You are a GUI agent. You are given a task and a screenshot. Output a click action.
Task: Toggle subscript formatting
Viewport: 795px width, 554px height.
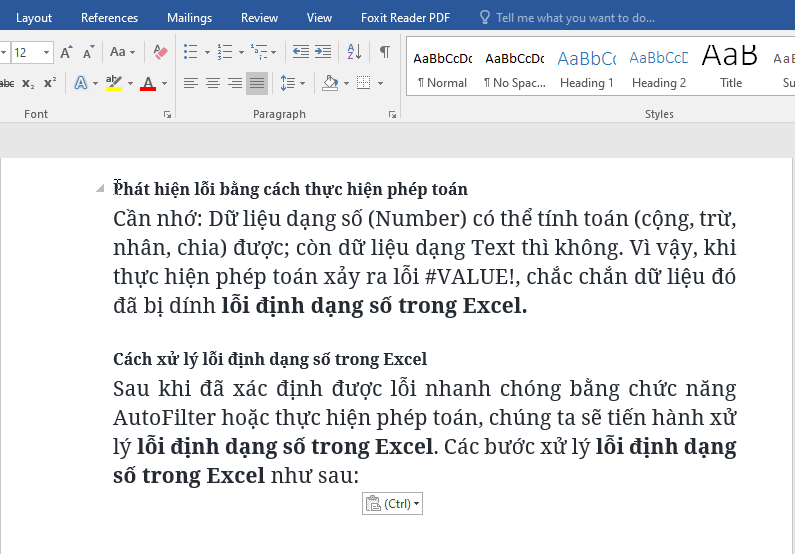pyautogui.click(x=28, y=83)
